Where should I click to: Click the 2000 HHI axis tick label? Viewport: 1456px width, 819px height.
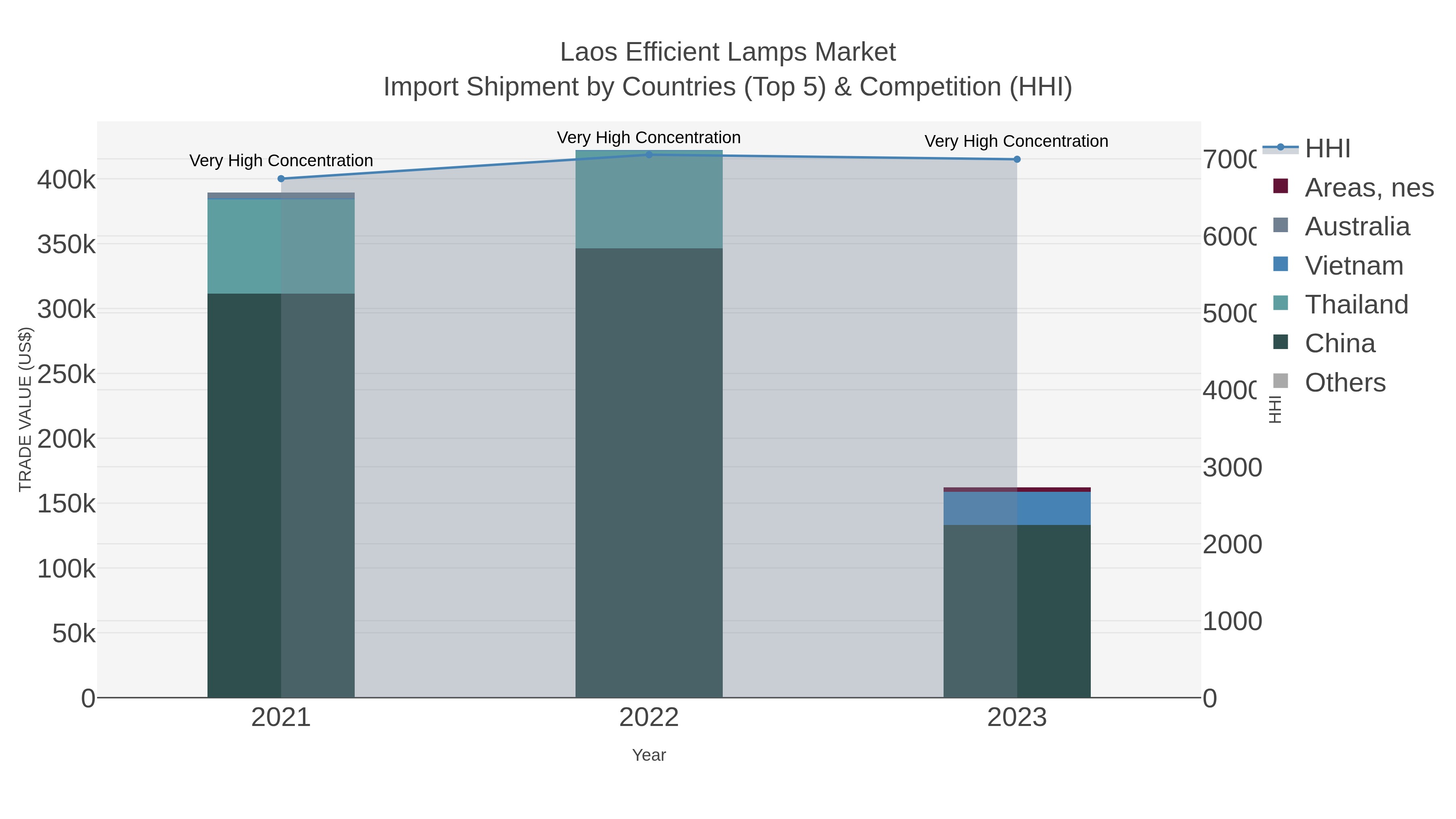(x=1232, y=544)
